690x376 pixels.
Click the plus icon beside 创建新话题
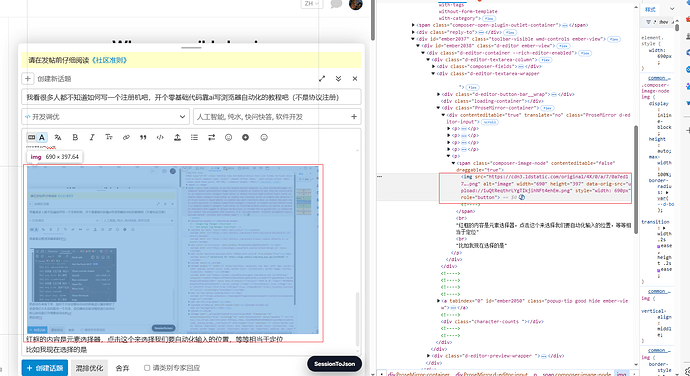click(x=28, y=78)
